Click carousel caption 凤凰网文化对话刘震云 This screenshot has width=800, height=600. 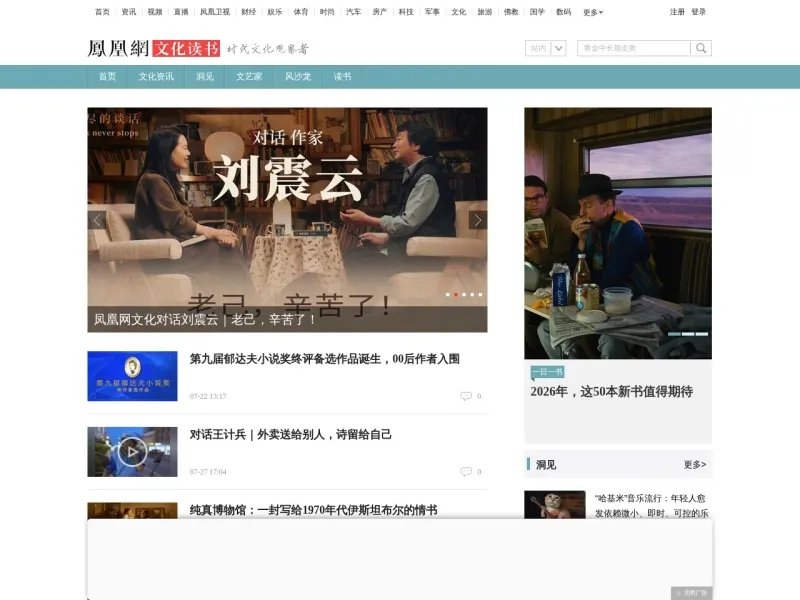[204, 320]
